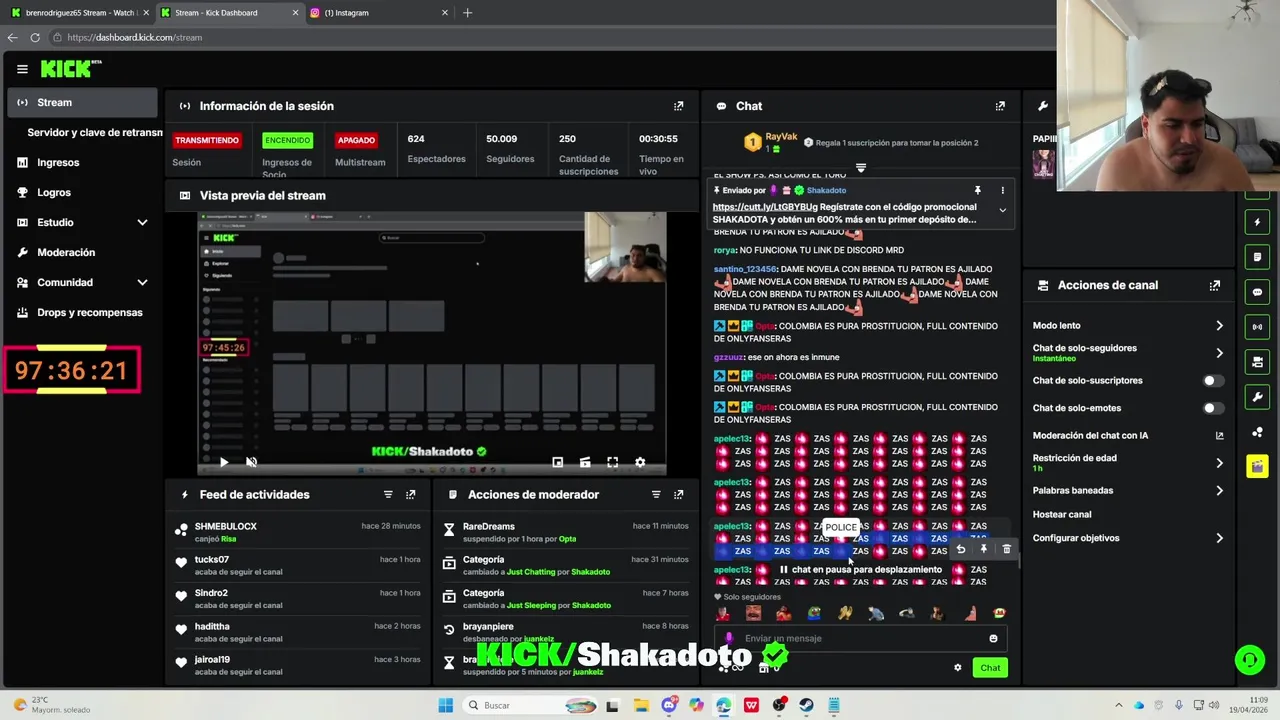Open Modo lento options
This screenshot has height=720, width=1280.
(1127, 326)
